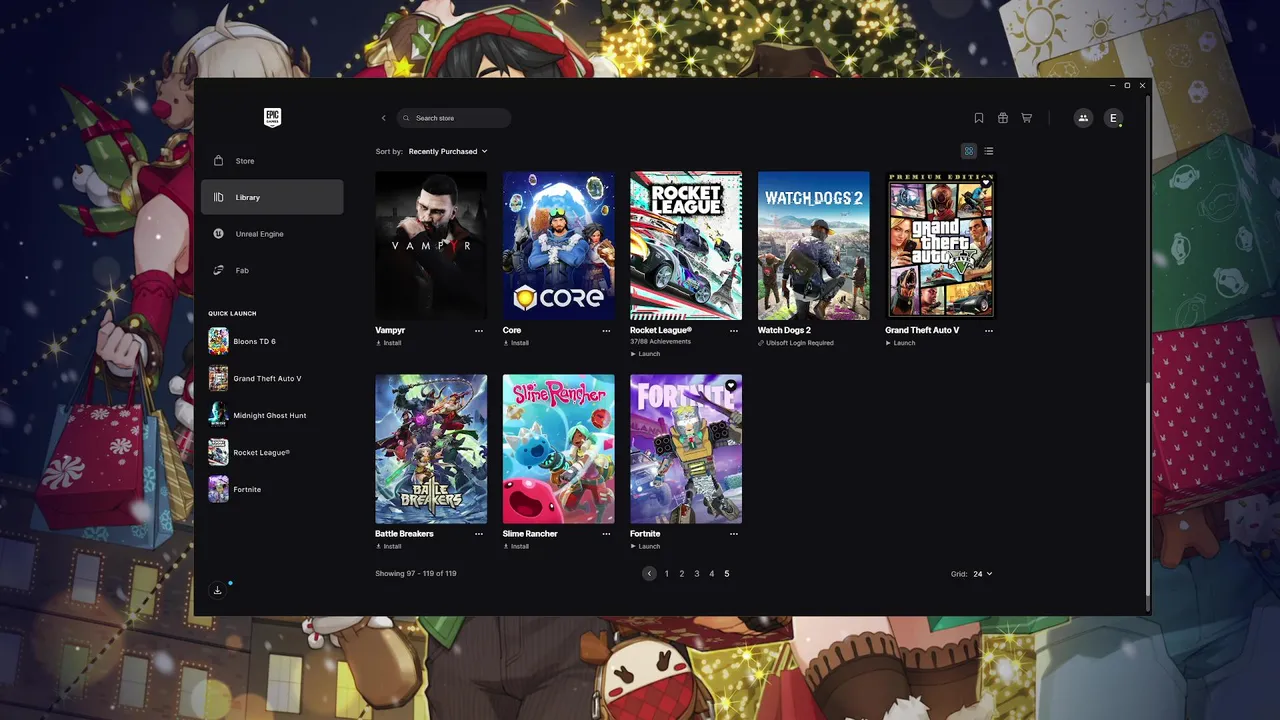
Task: Open Slime Rancher options menu
Action: (x=606, y=534)
